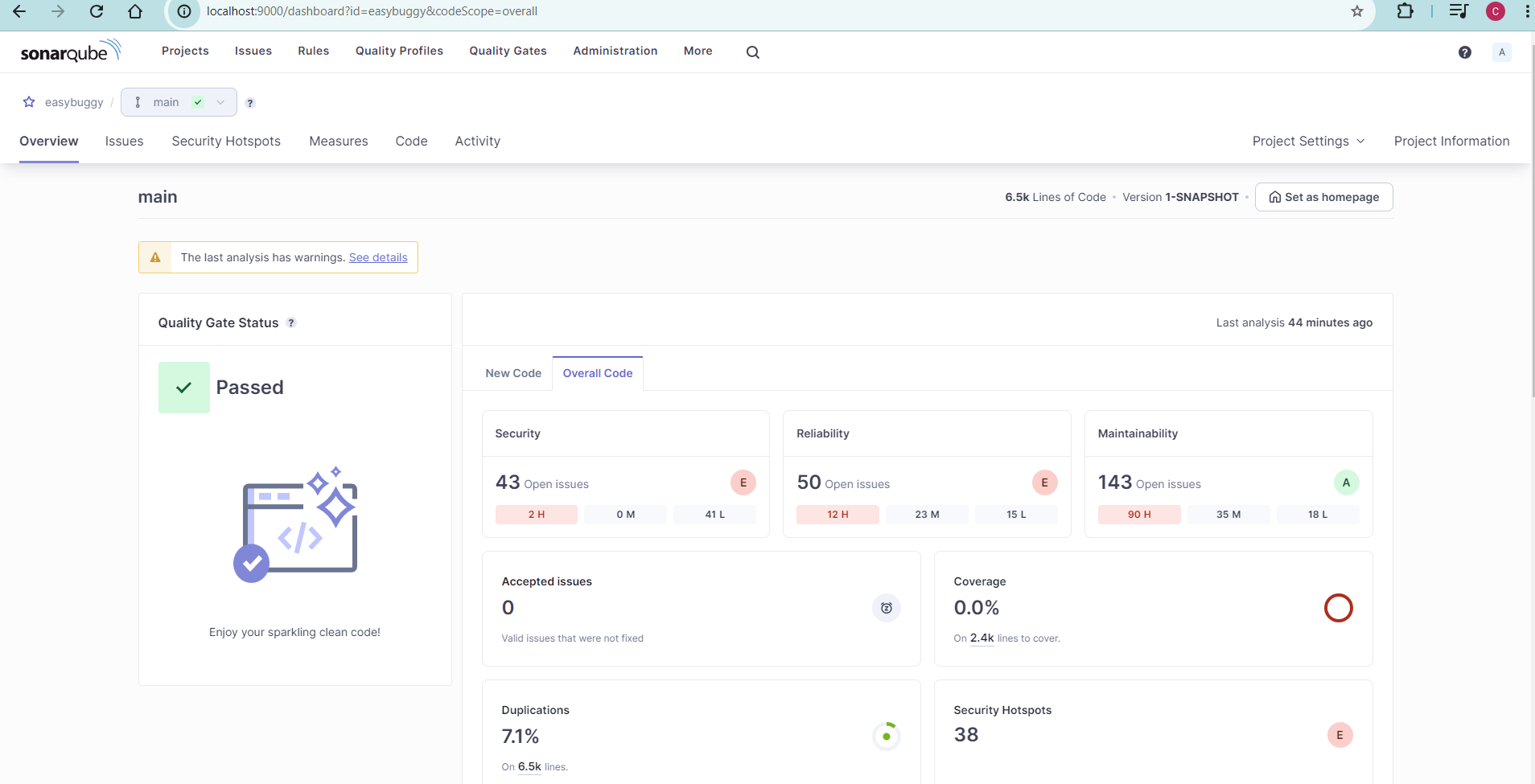
Task: Open the user account avatar A
Action: [1501, 52]
